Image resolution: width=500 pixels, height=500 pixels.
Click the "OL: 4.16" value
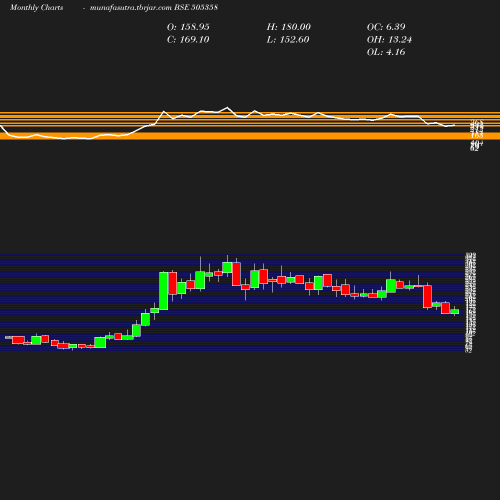coord(386,52)
